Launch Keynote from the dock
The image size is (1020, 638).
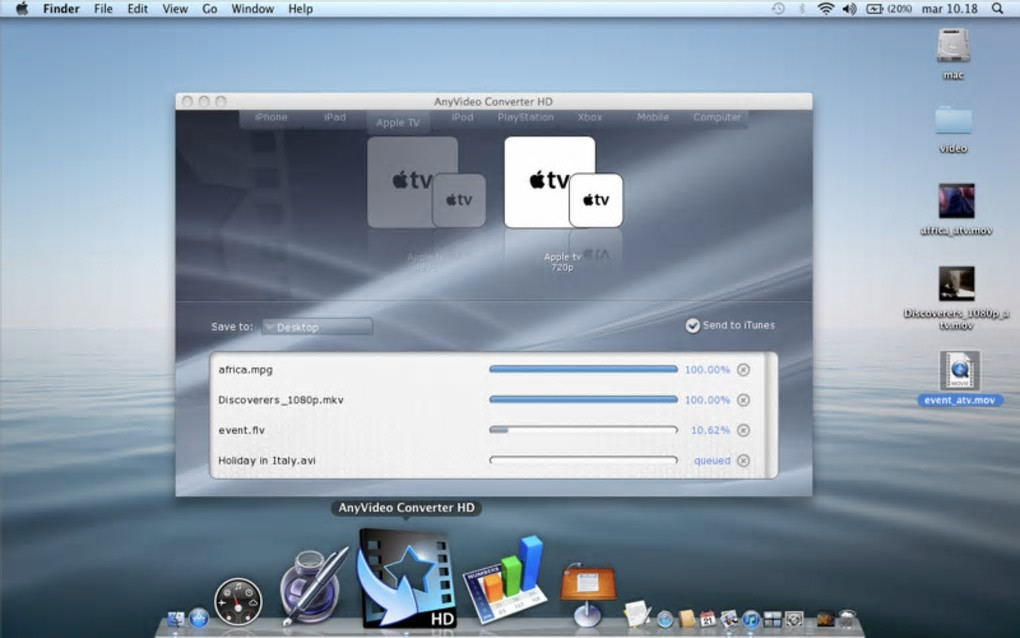(588, 594)
